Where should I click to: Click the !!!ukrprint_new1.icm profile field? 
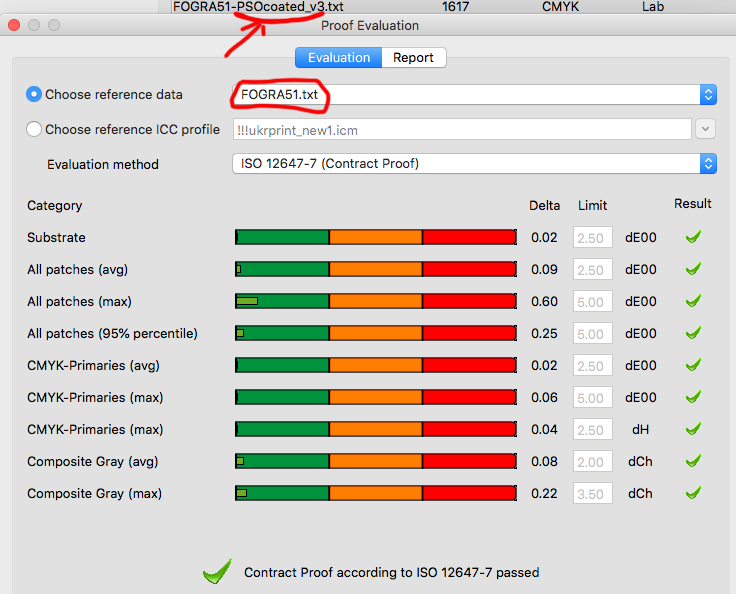tap(462, 130)
